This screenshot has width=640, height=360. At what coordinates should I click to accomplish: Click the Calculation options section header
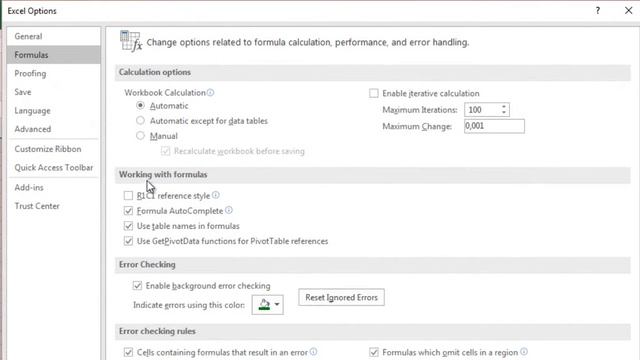[155, 72]
